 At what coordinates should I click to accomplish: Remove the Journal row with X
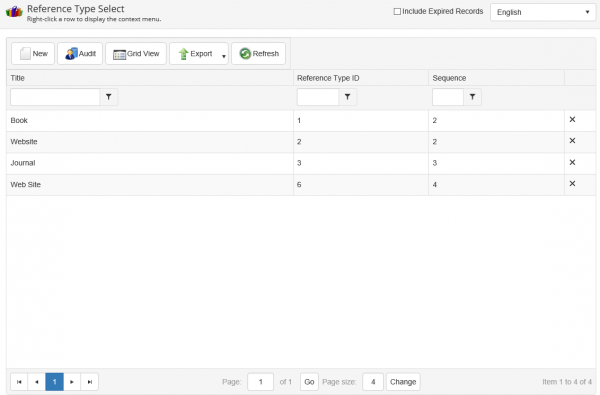coord(572,162)
